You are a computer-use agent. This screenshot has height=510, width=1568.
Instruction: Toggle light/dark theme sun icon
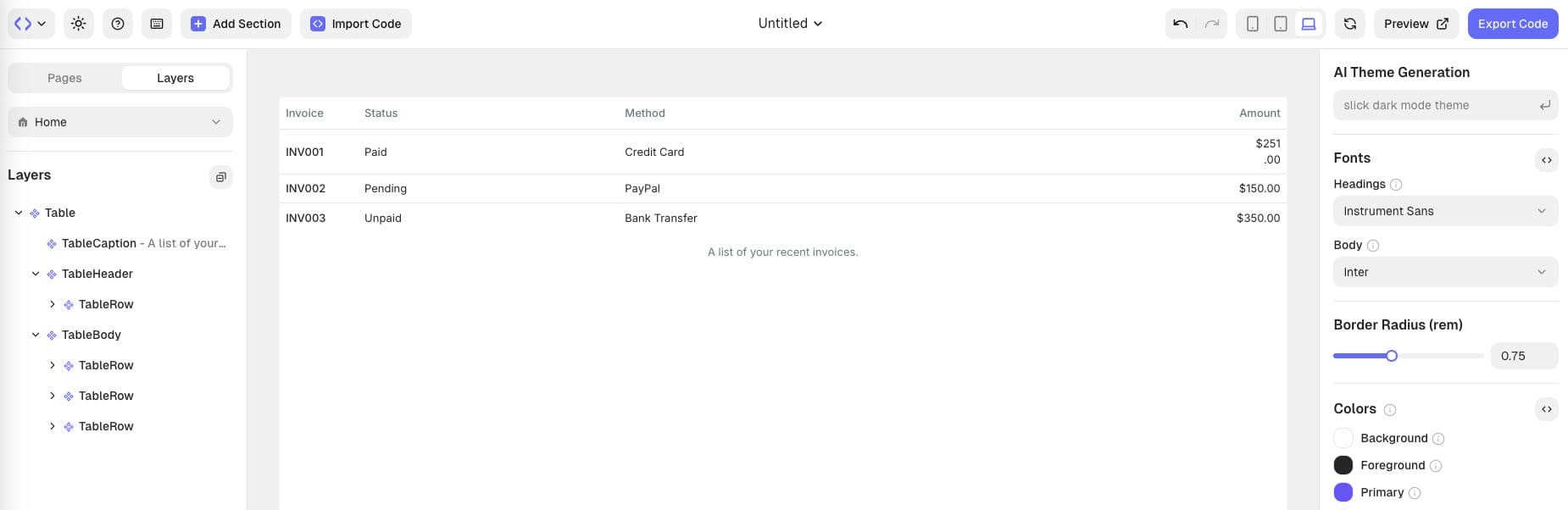(79, 24)
